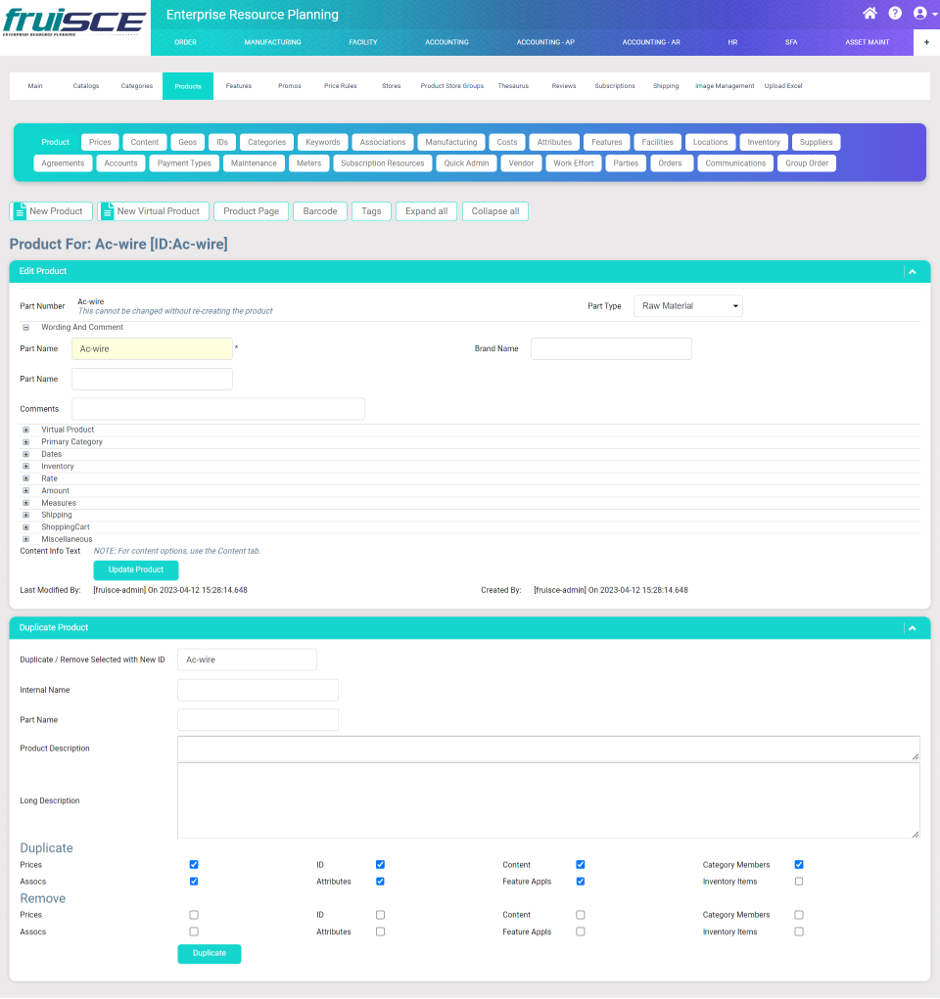940x999 pixels.
Task: Expand the Dates section
Action: [x=26, y=454]
